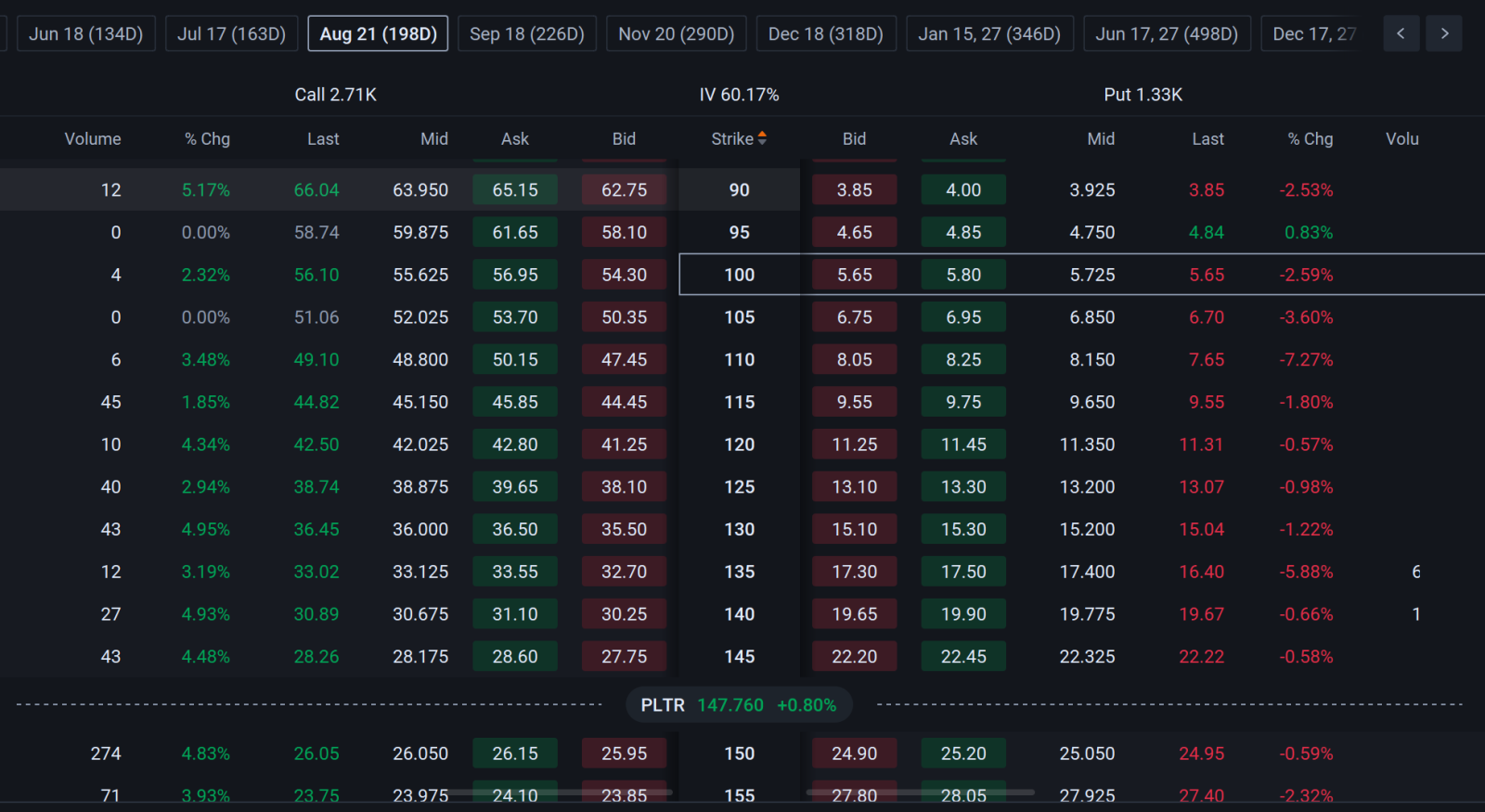Screen dimensions: 1485x812
Task: Click put Bid 13.10 at strike 125
Action: tap(855, 486)
